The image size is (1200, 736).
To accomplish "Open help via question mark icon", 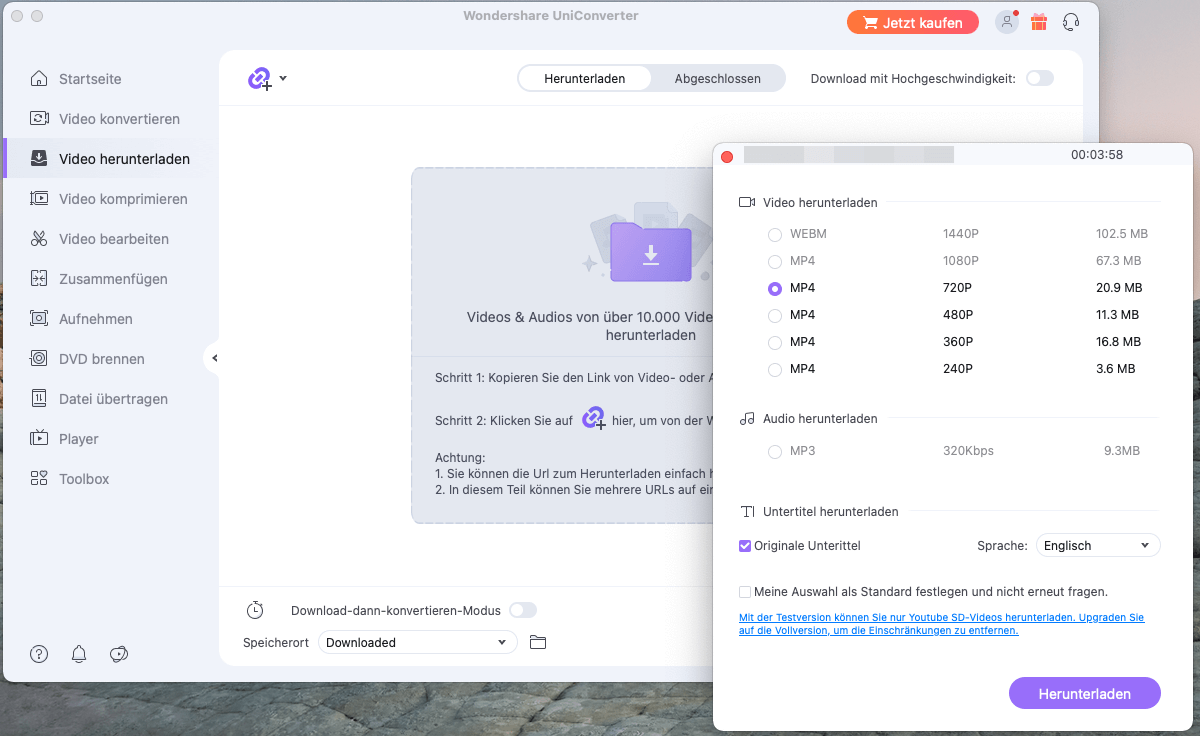I will [x=39, y=654].
